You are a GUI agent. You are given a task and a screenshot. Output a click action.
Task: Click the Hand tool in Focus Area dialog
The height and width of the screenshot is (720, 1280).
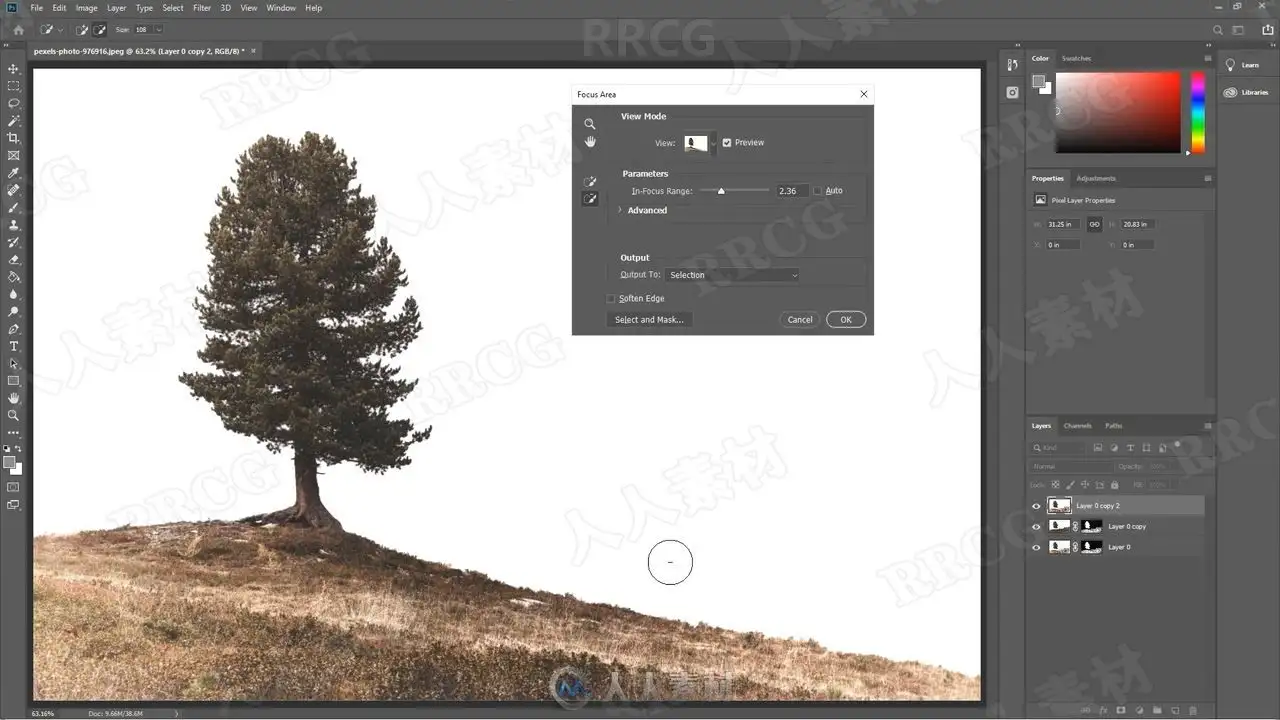[x=590, y=142]
